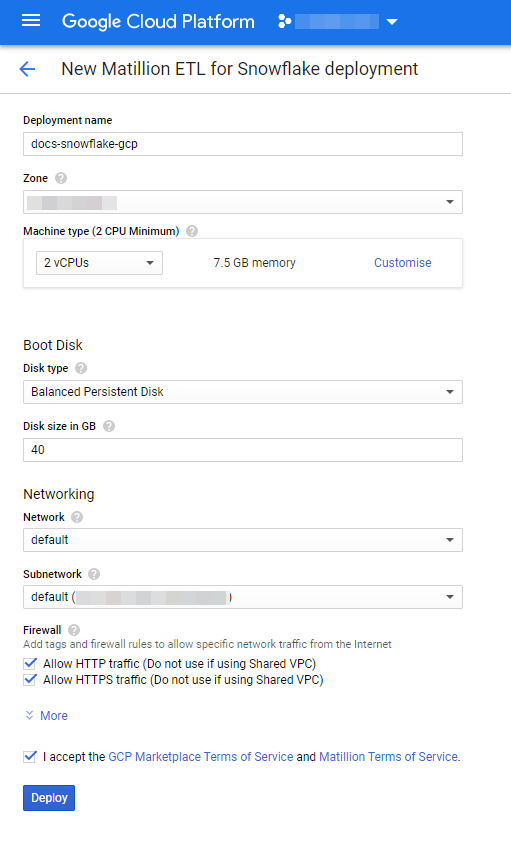This screenshot has height=843, width=511.
Task: Expand the More section
Action: (46, 716)
